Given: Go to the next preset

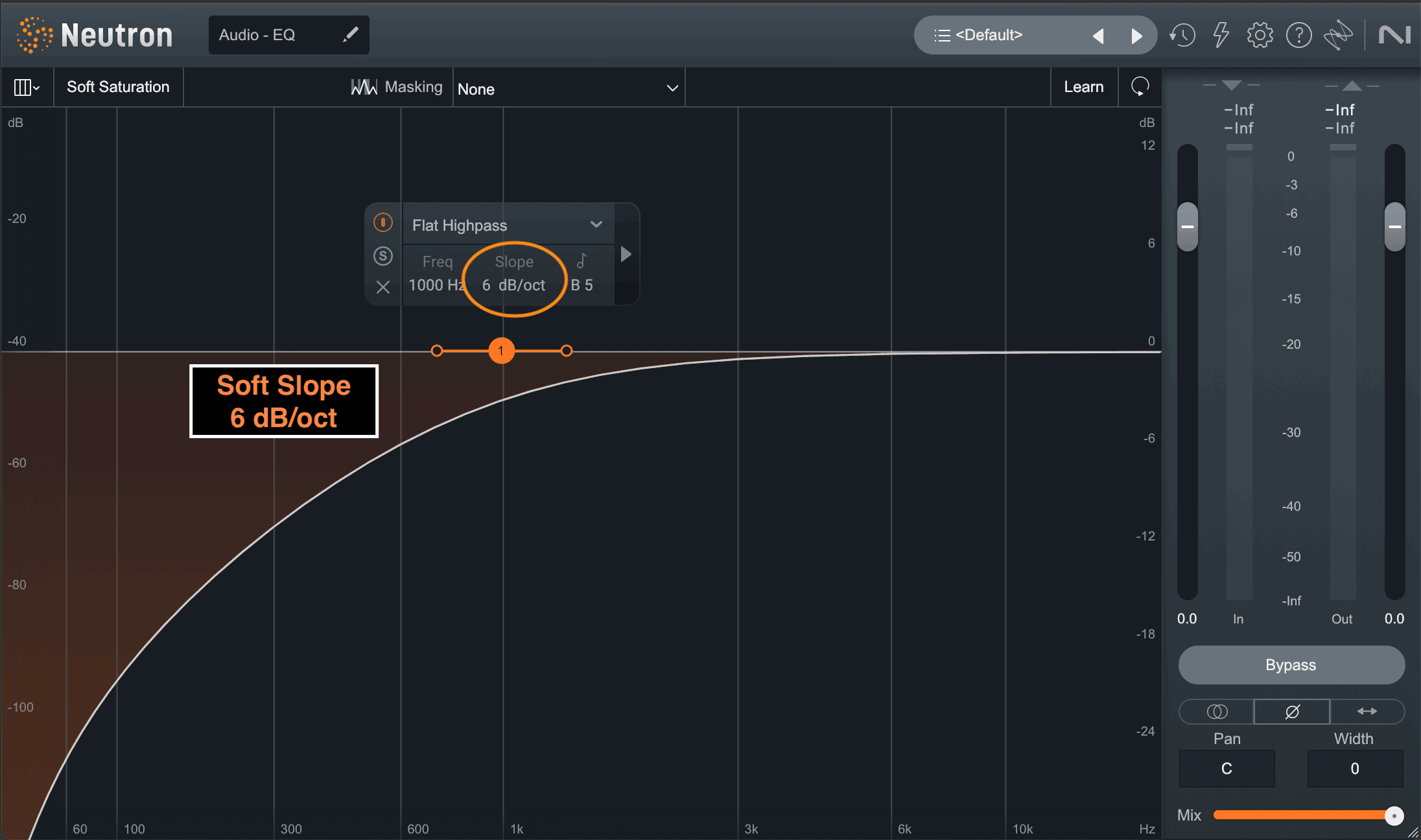Looking at the screenshot, I should (x=1136, y=36).
